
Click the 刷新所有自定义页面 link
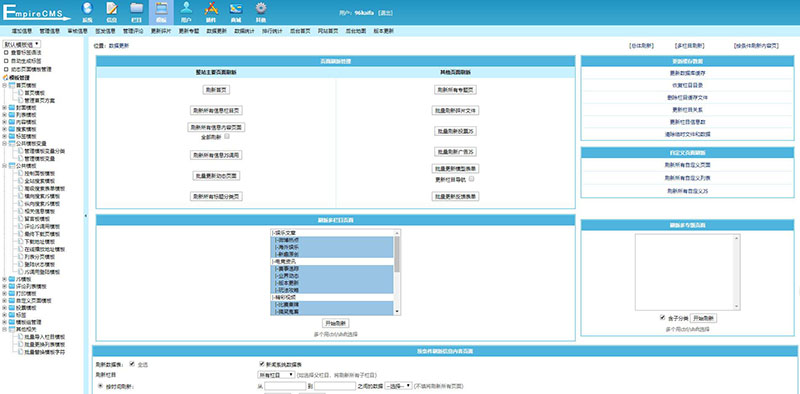pos(687,165)
